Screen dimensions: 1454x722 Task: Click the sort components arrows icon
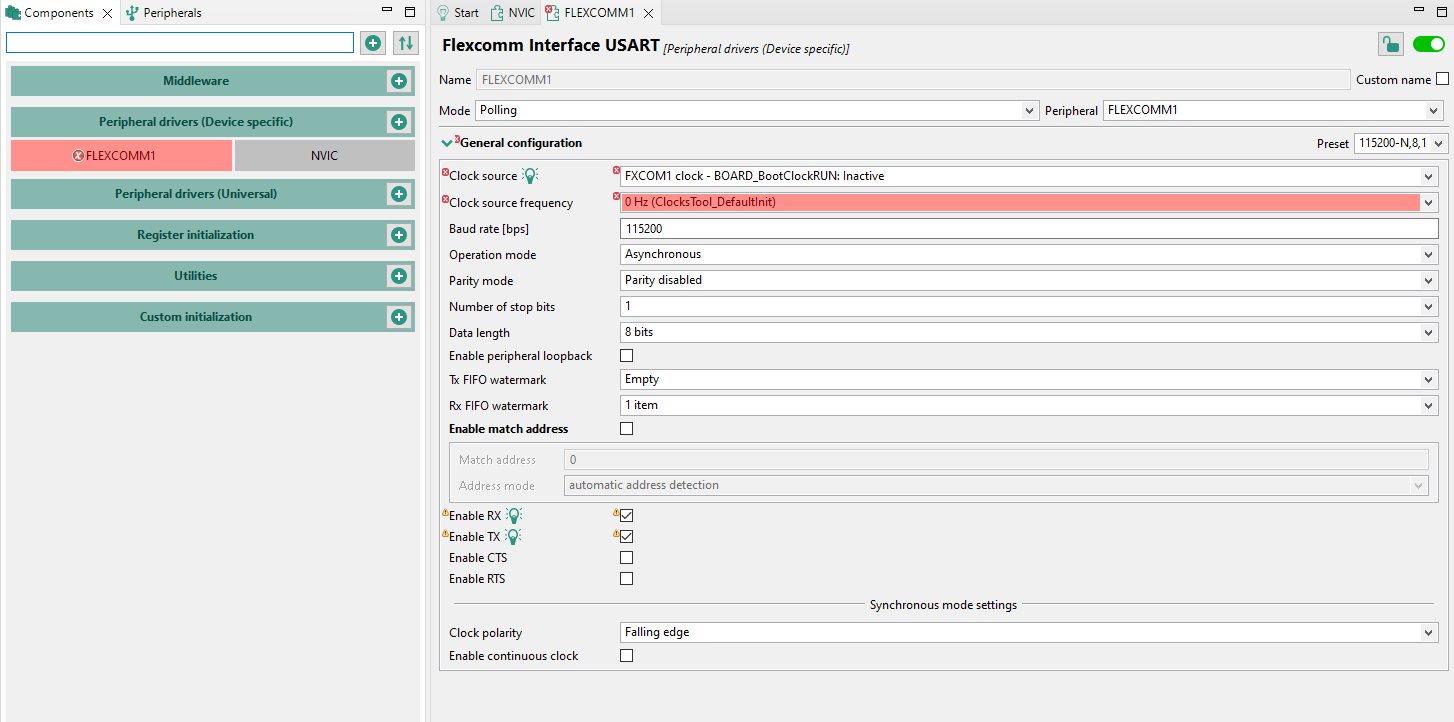click(405, 43)
